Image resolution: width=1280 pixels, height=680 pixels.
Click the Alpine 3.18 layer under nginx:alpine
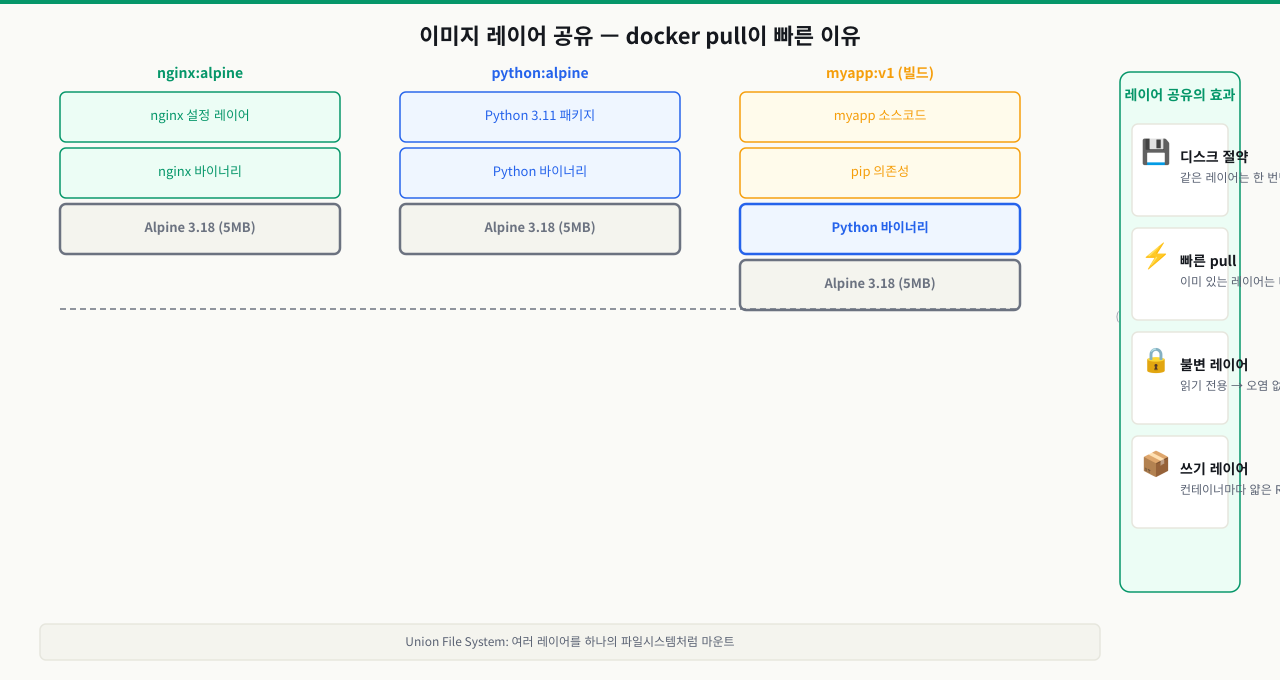coord(200,229)
